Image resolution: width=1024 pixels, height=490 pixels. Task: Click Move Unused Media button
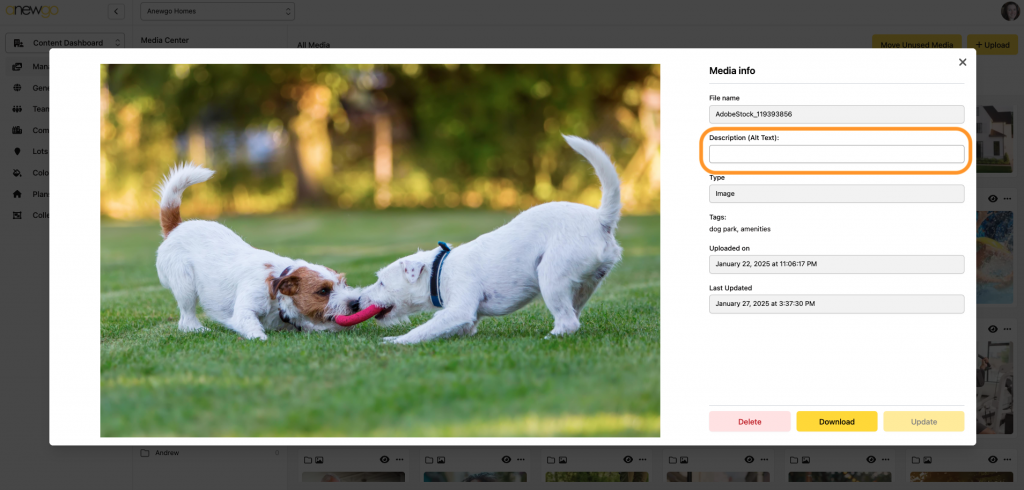click(x=916, y=45)
